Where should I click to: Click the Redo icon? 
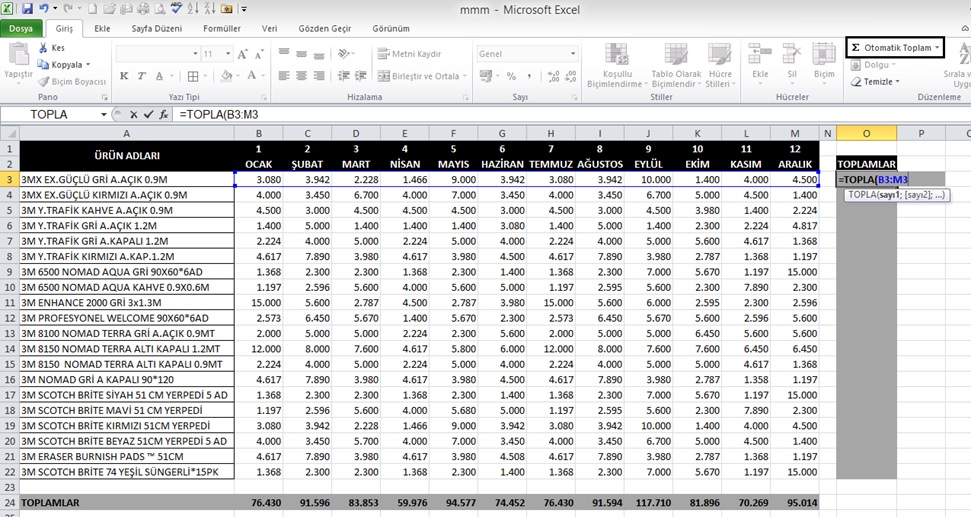(x=68, y=9)
